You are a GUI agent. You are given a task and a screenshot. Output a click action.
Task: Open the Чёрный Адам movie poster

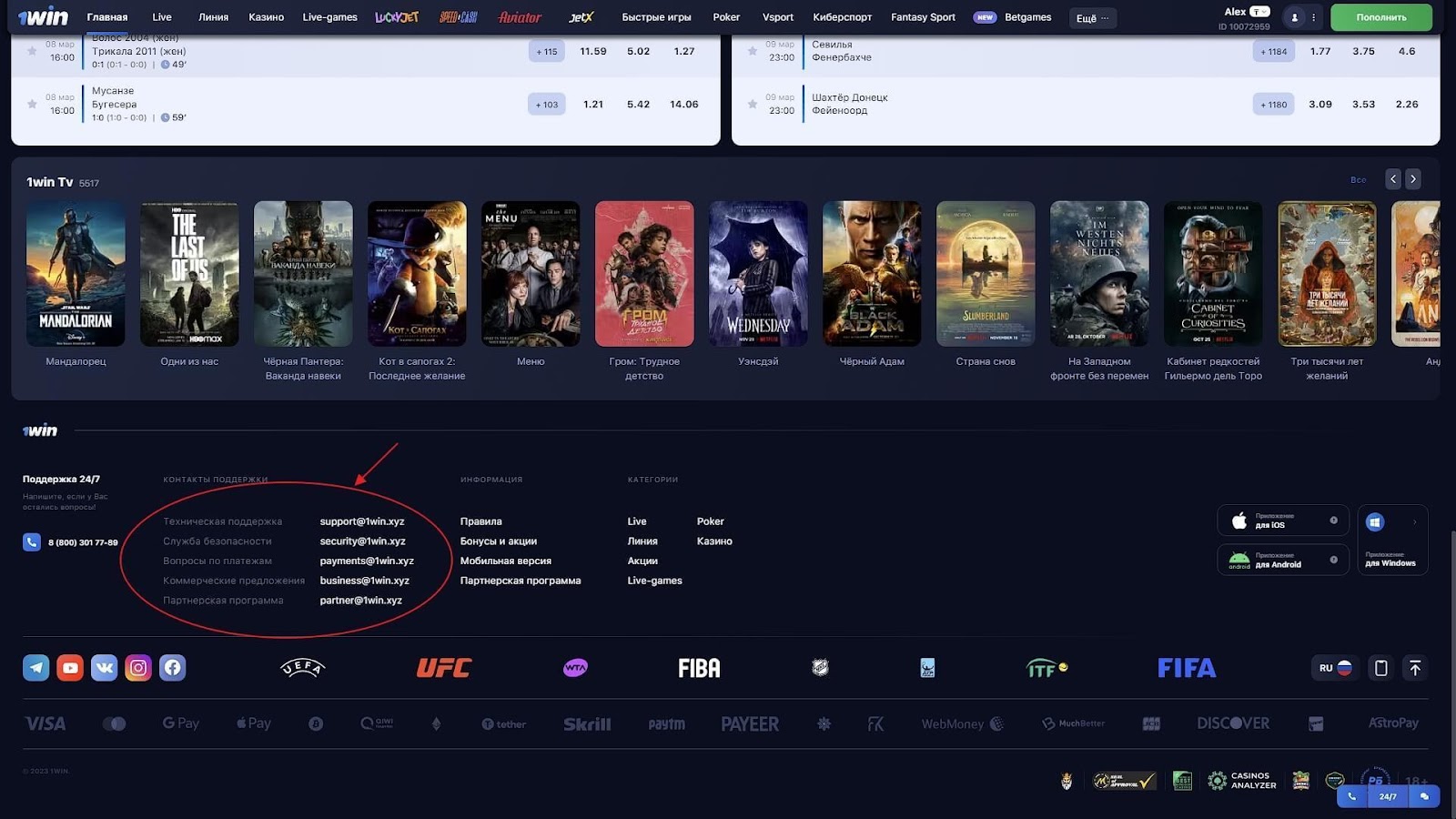tap(872, 274)
